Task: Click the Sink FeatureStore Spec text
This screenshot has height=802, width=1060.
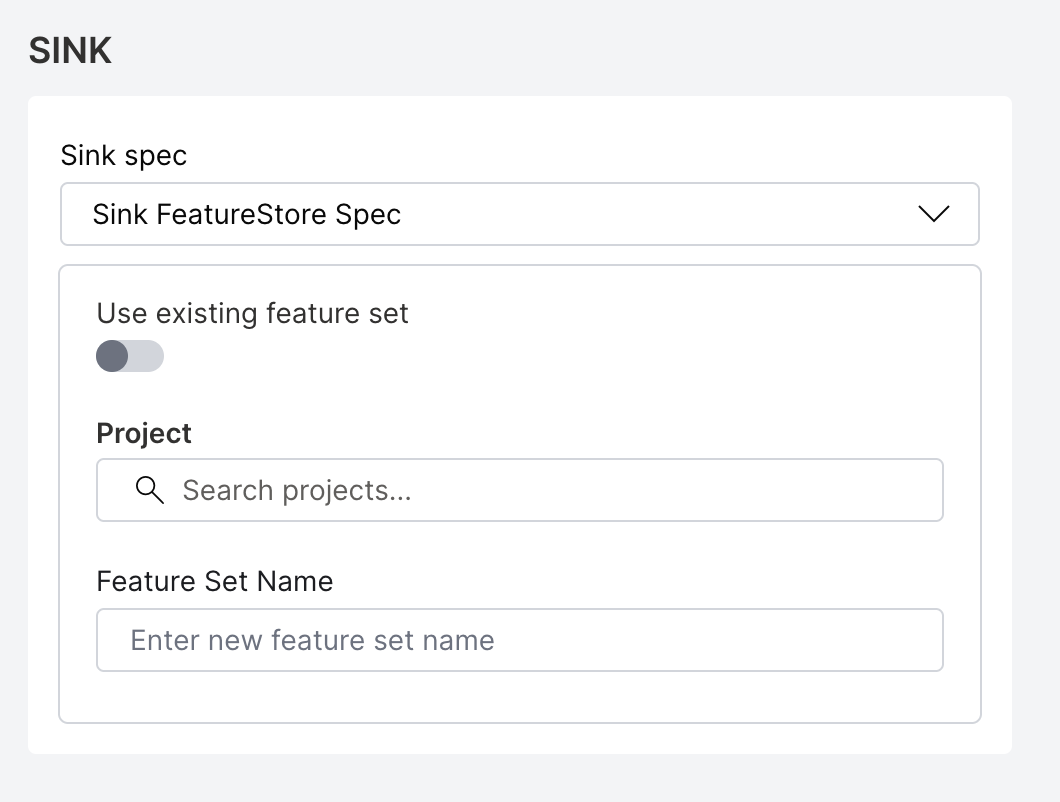Action: click(247, 214)
